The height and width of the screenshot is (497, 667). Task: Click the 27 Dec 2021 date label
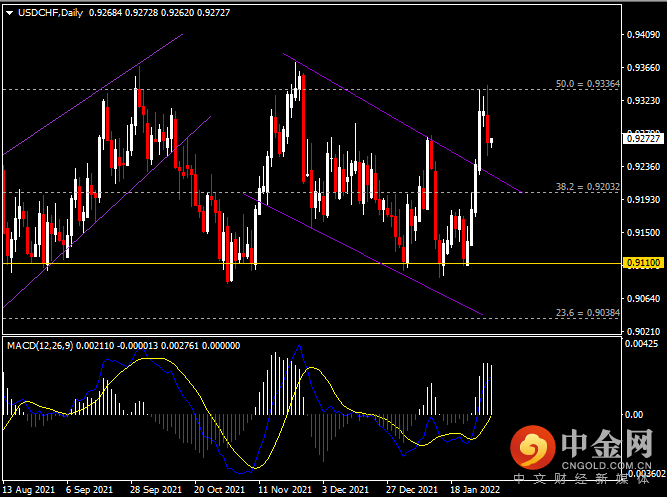click(412, 489)
